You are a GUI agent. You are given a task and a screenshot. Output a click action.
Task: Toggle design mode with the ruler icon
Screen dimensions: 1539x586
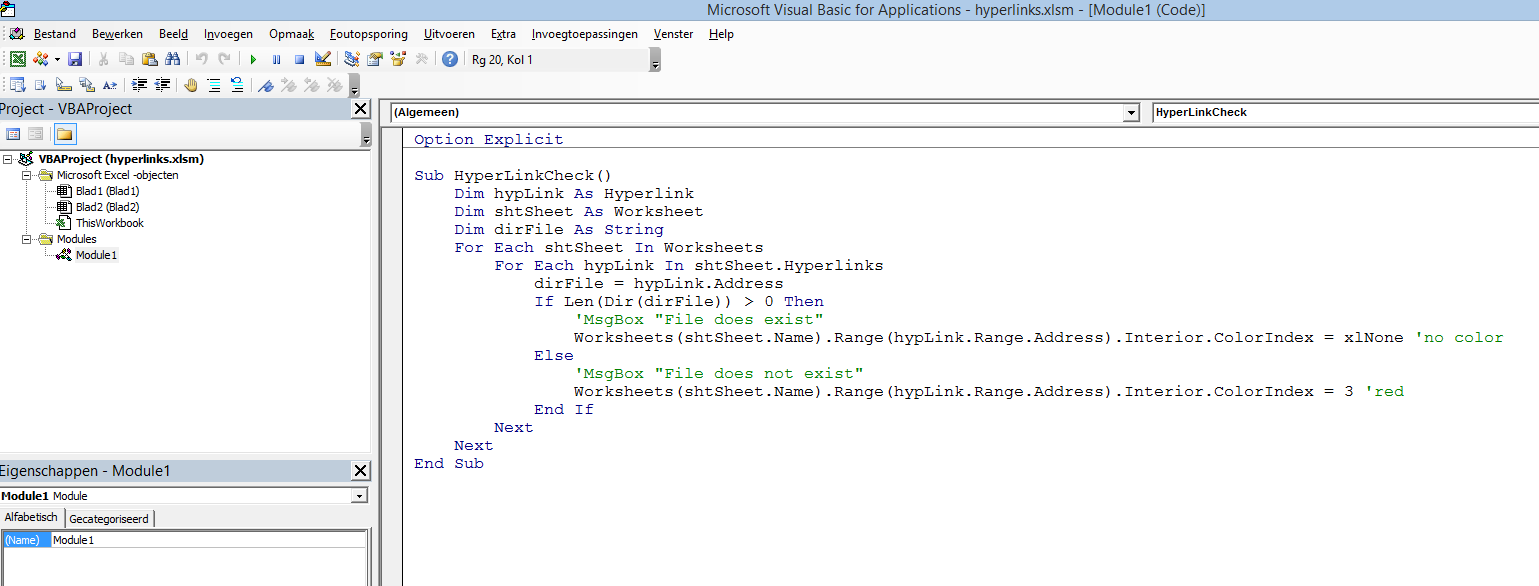[x=323, y=60]
